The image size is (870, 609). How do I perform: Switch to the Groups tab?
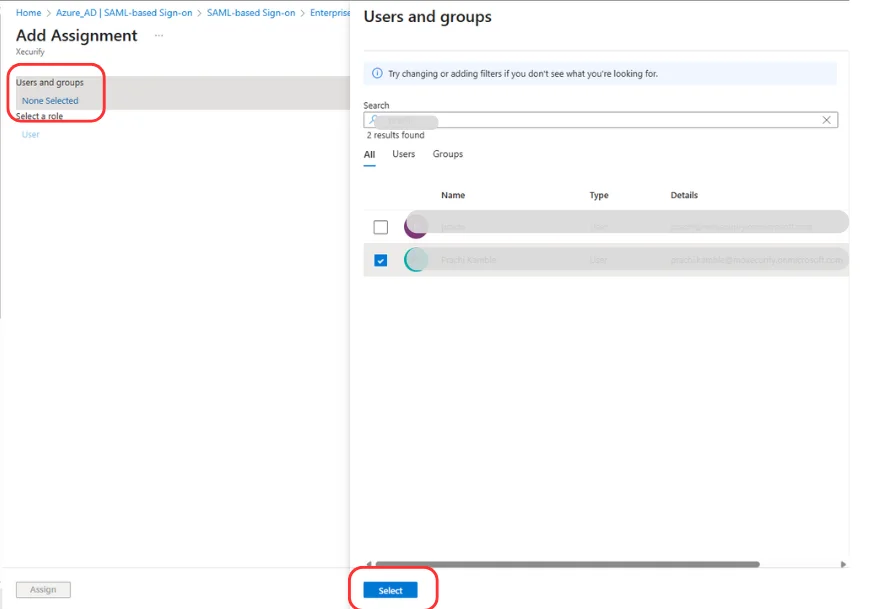[x=447, y=154]
